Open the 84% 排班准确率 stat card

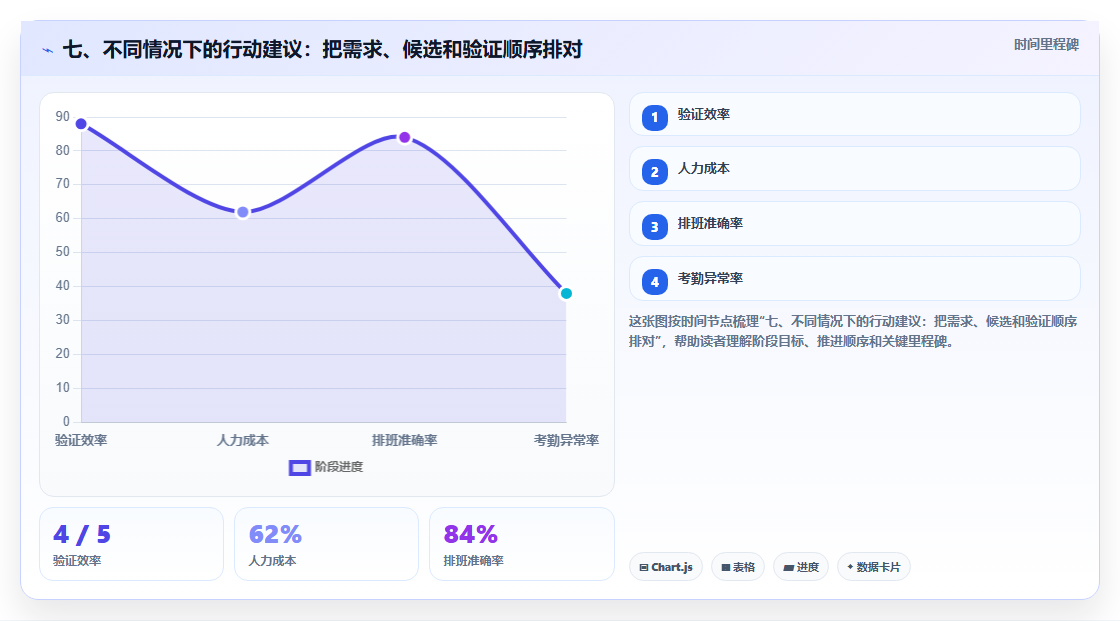(521, 544)
